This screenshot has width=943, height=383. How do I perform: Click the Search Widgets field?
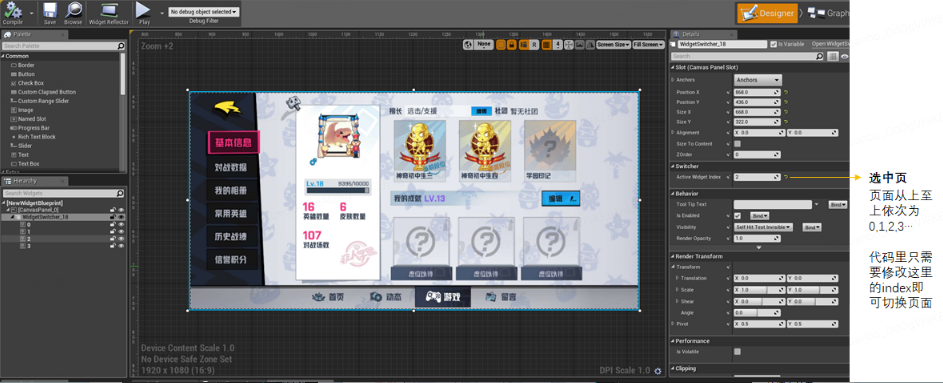click(x=63, y=194)
